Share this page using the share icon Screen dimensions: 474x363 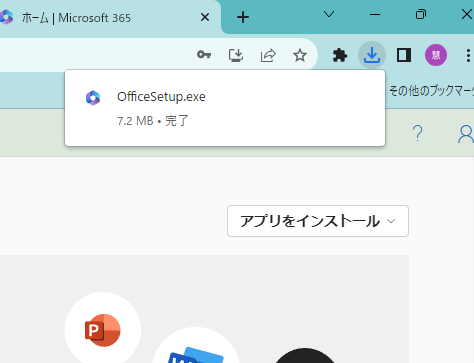click(x=268, y=55)
